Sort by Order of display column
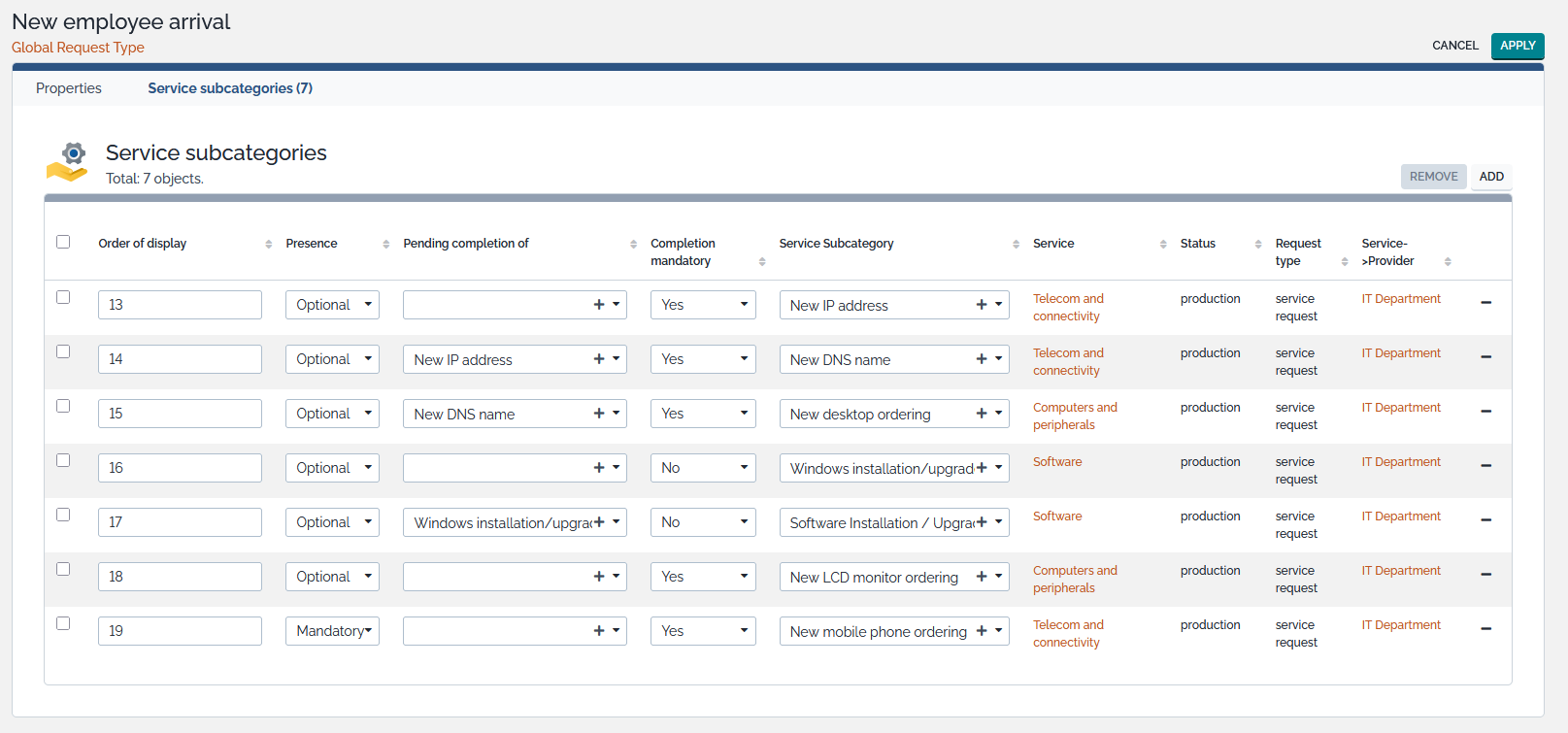This screenshot has height=733, width=1568. [268, 245]
